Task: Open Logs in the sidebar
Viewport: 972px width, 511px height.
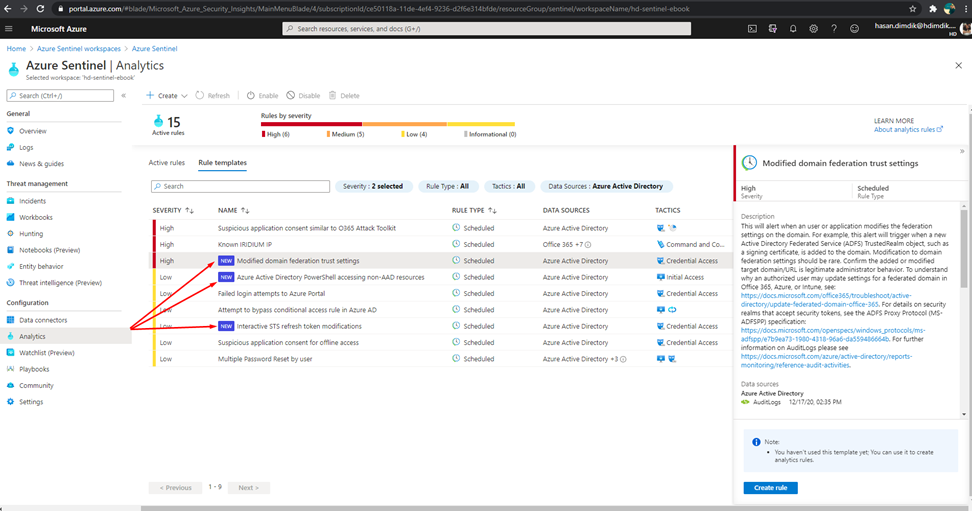Action: tap(26, 148)
